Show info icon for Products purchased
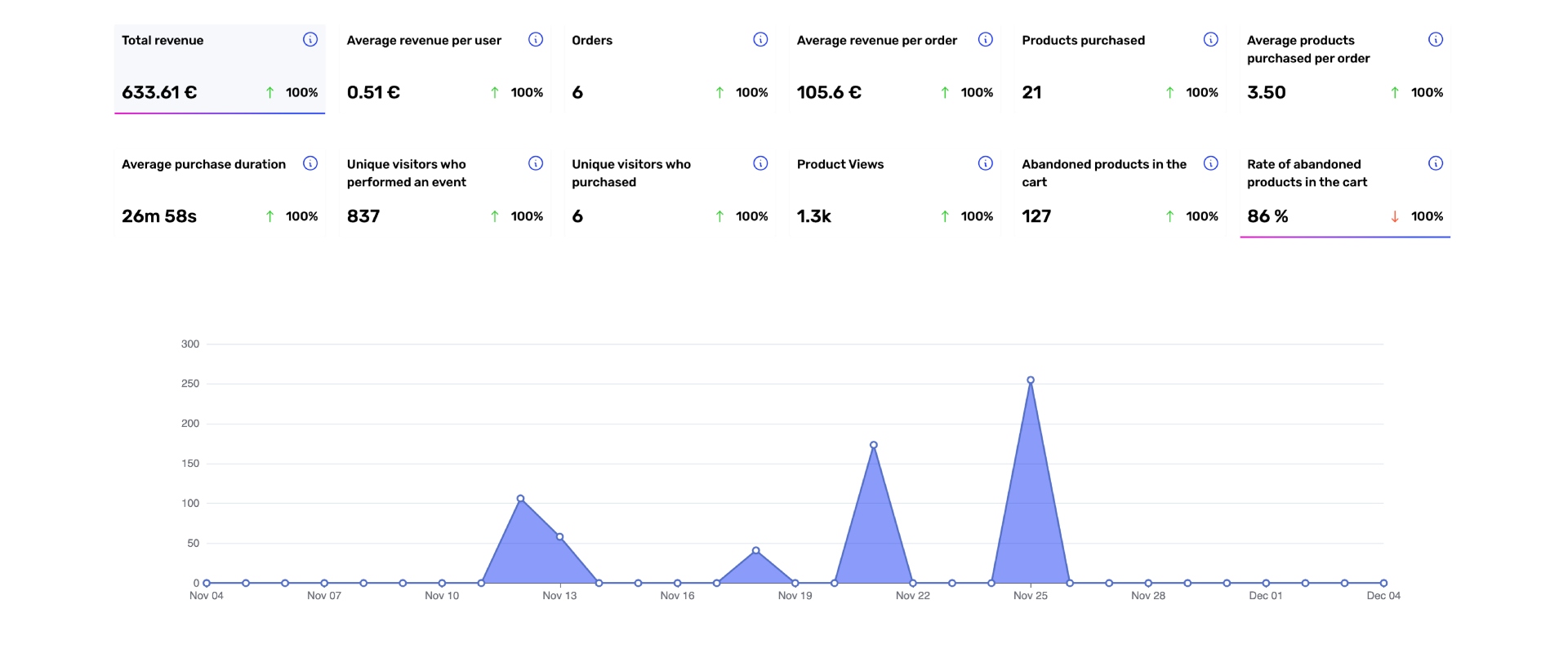The width and height of the screenshot is (1568, 653). point(1211,39)
